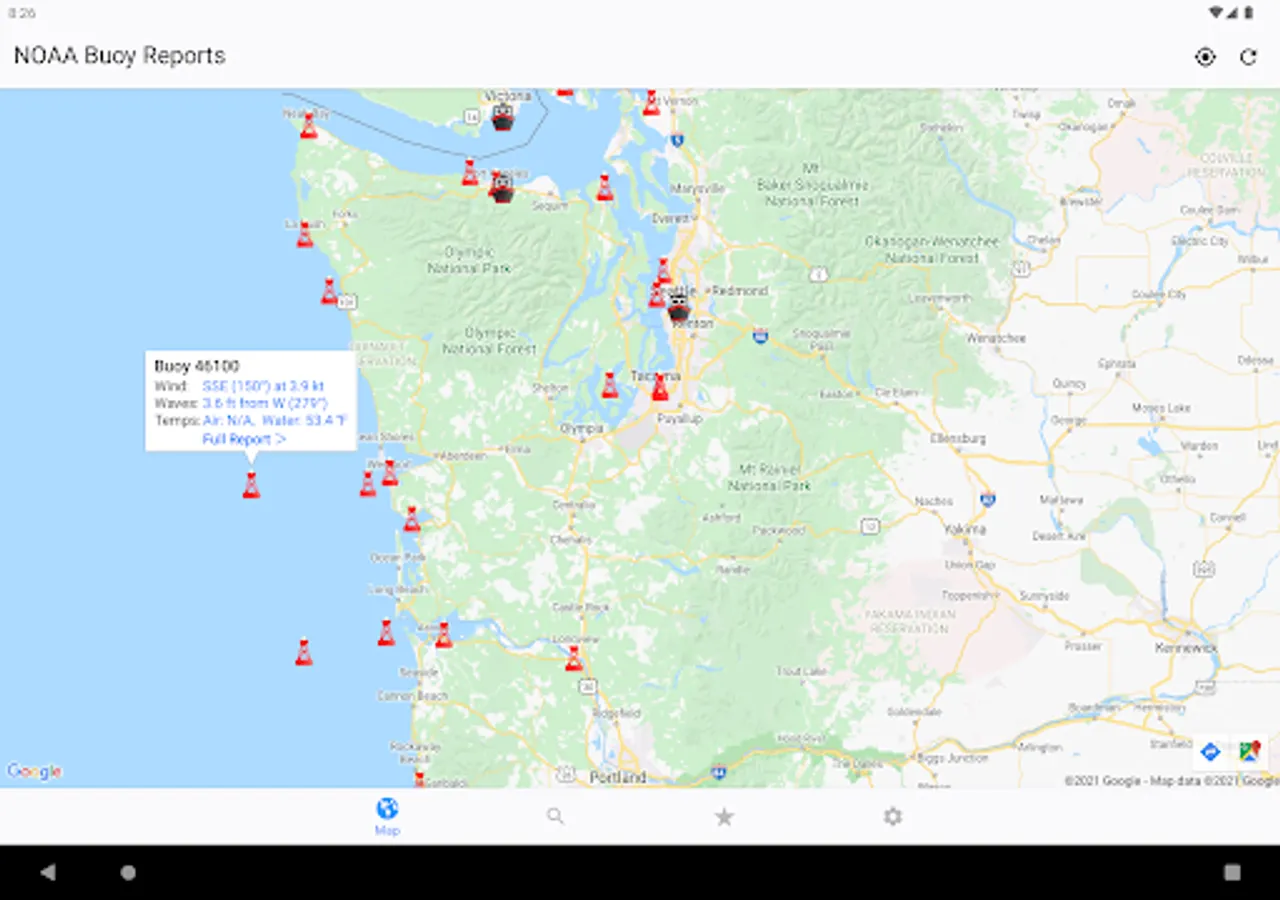Screen dimensions: 1280x900
Task: Select the buoy north of Ocean Park
Action: [412, 519]
